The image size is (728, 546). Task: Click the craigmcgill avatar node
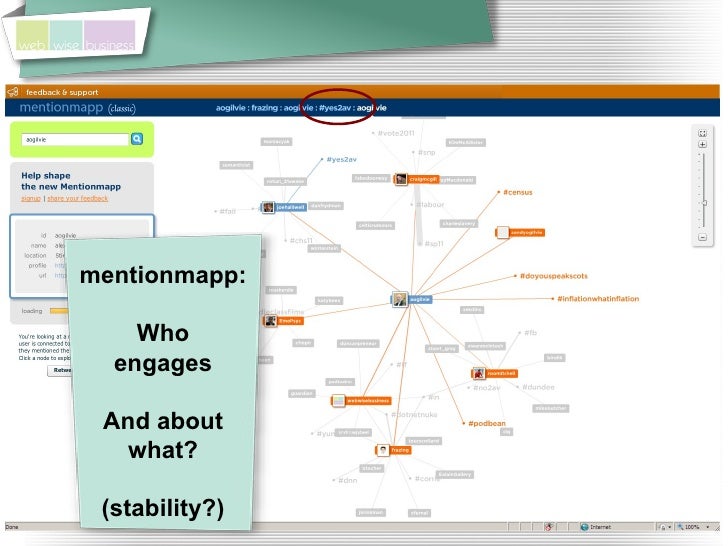click(x=401, y=179)
